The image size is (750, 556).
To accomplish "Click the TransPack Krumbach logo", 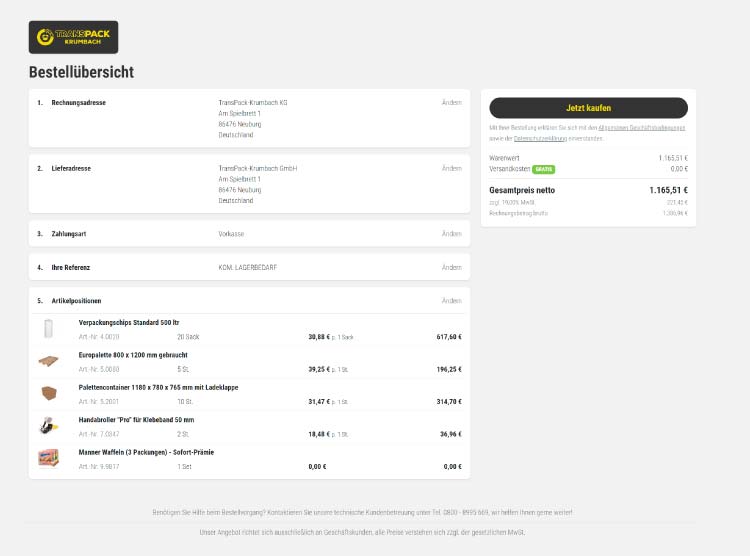I will coord(73,37).
